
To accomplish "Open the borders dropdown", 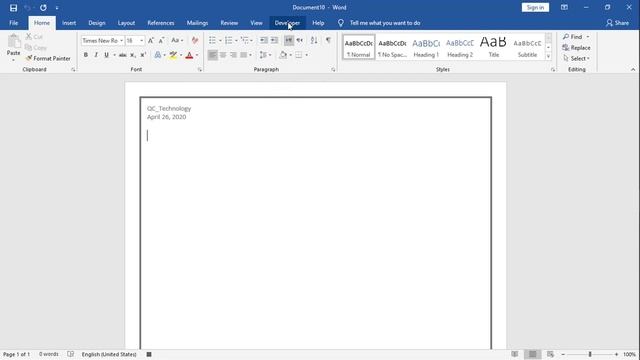I will 307,55.
